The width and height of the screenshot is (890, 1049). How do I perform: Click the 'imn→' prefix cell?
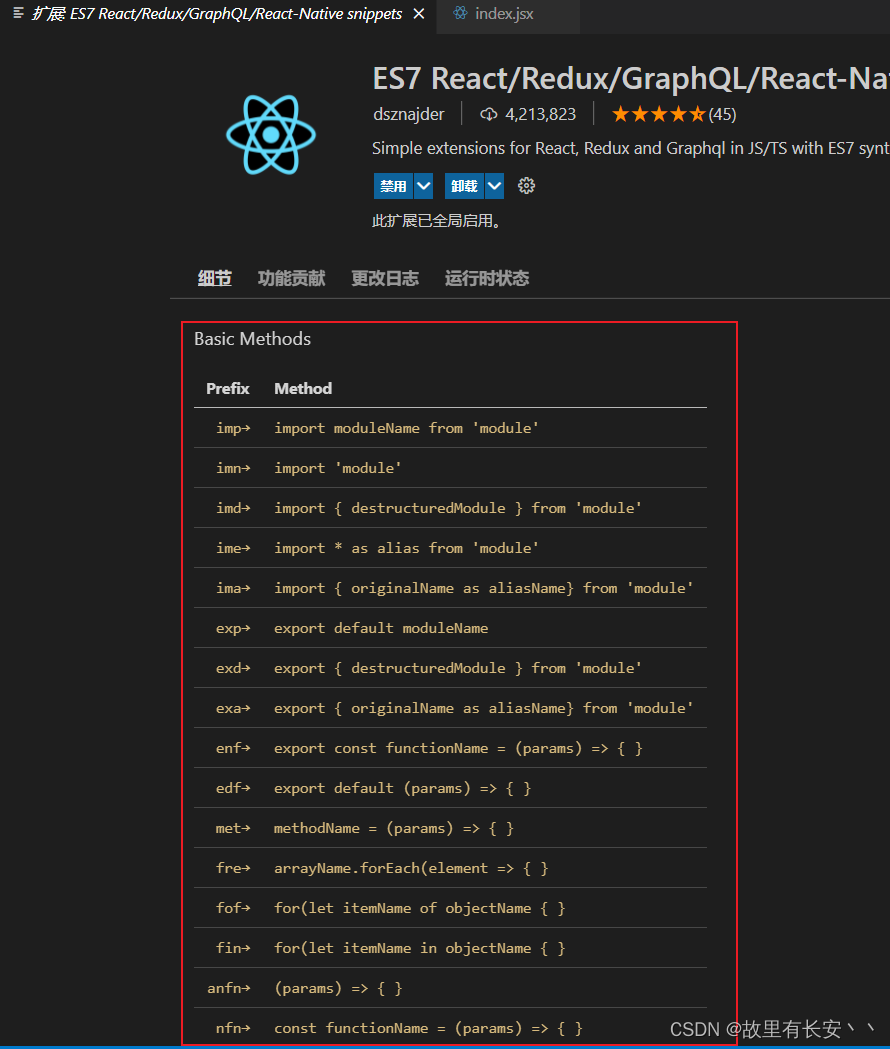tap(233, 468)
